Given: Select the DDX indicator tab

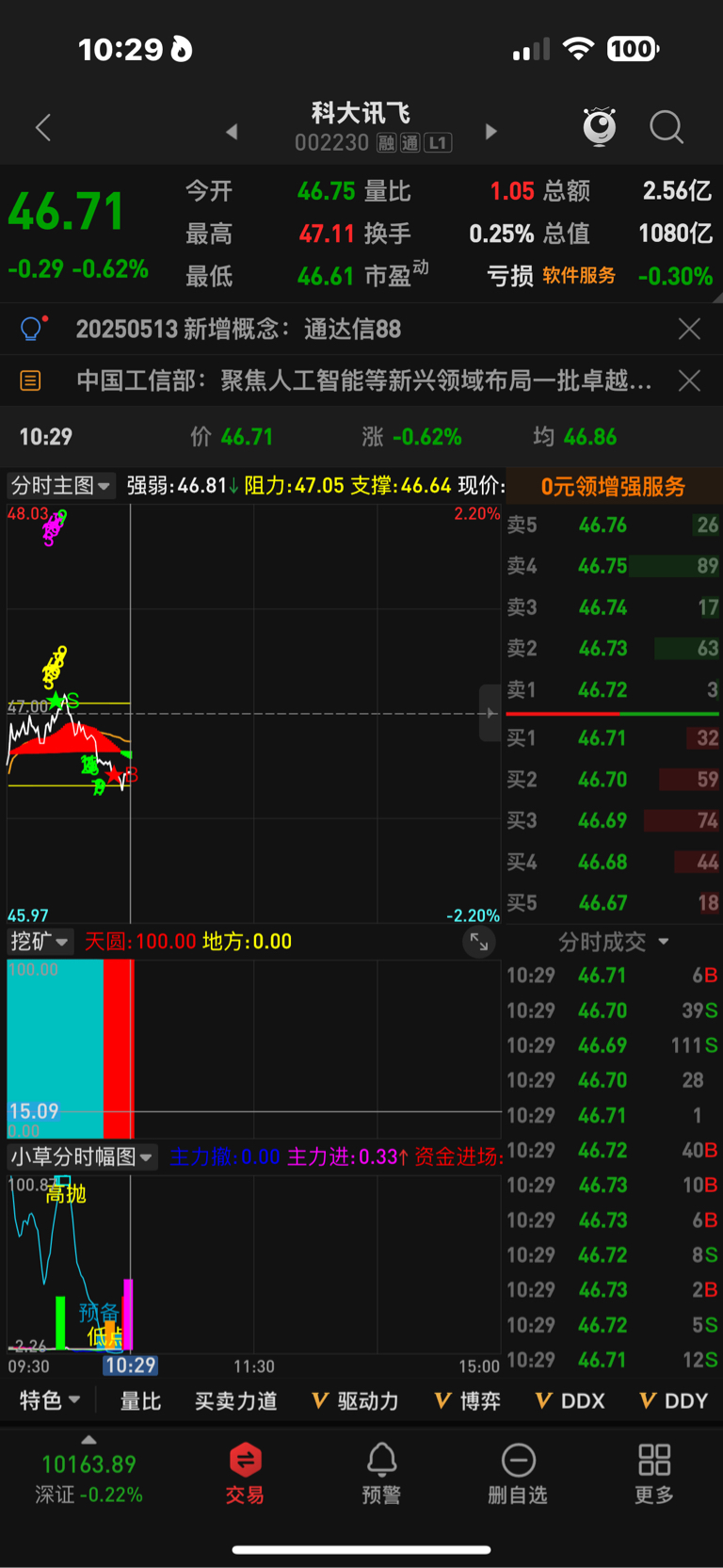Looking at the screenshot, I should pos(570,1401).
